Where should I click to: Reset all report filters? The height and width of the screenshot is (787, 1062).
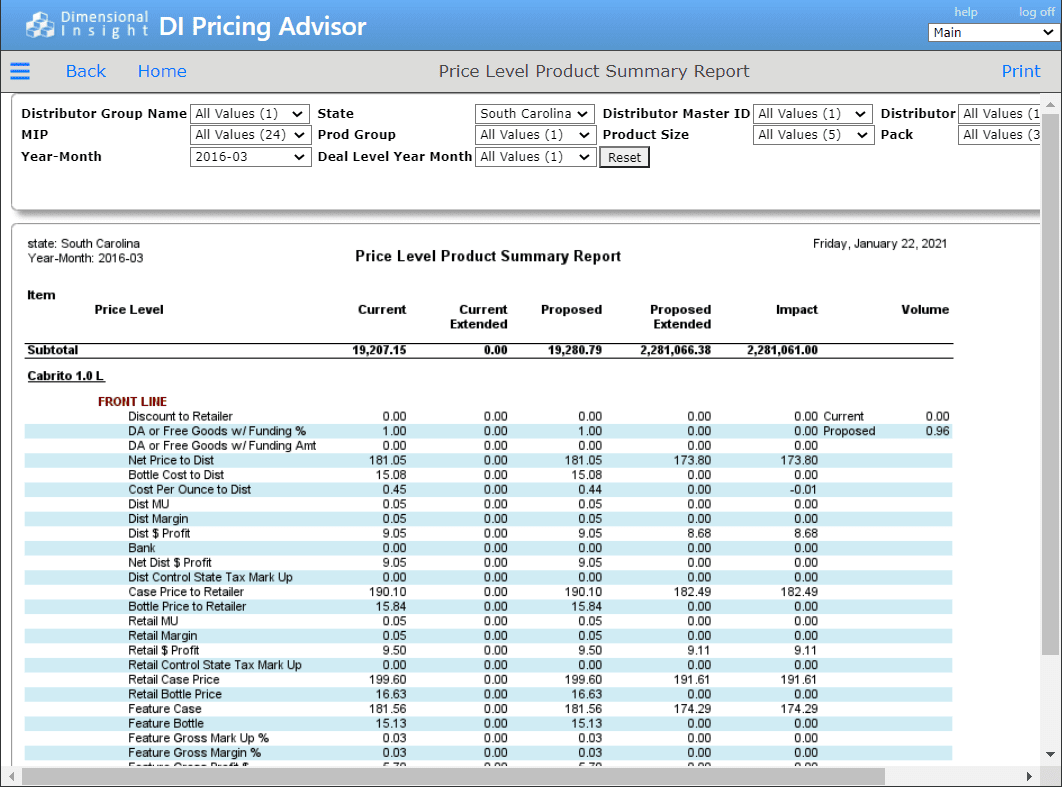click(x=624, y=157)
